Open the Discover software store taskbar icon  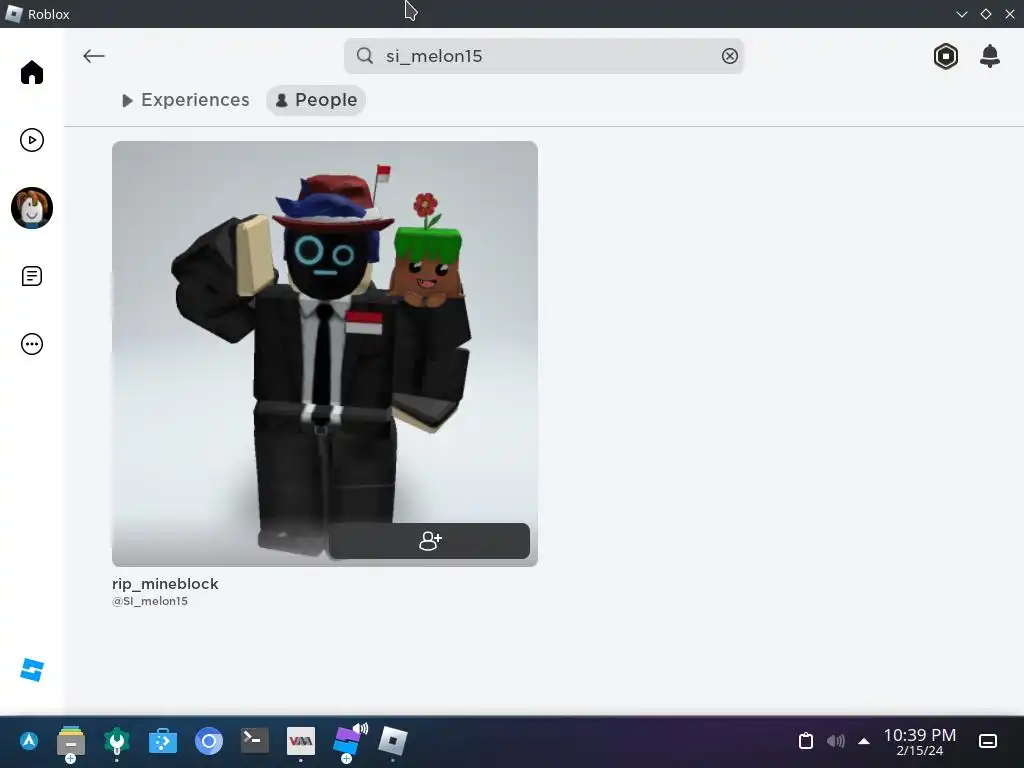click(x=163, y=741)
